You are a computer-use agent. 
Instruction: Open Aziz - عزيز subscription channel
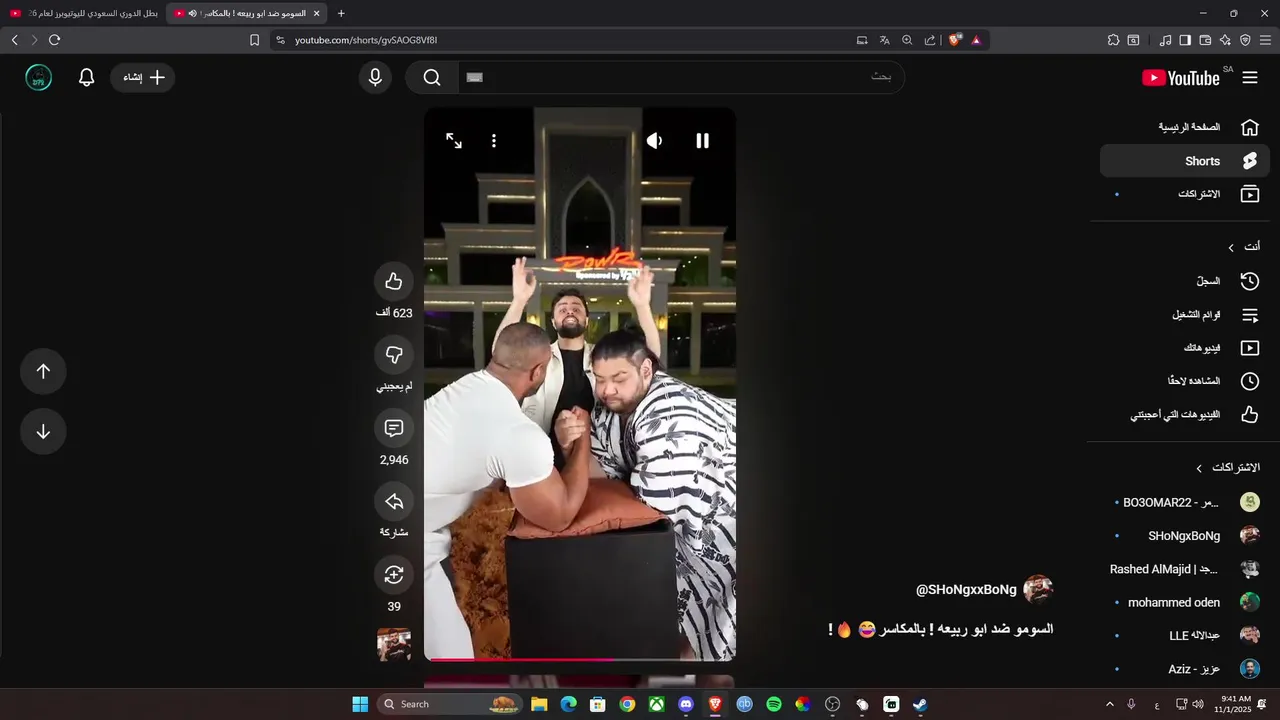click(1185, 669)
